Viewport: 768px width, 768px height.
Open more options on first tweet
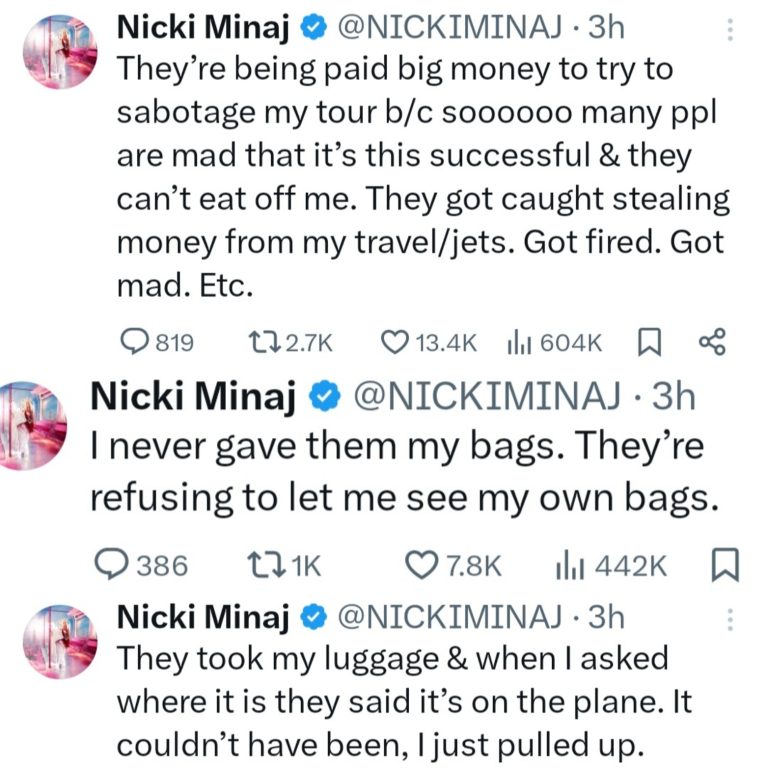(x=730, y=31)
